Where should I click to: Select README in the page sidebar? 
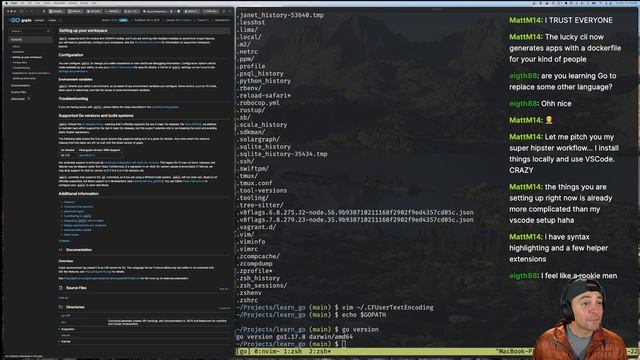coord(31,40)
